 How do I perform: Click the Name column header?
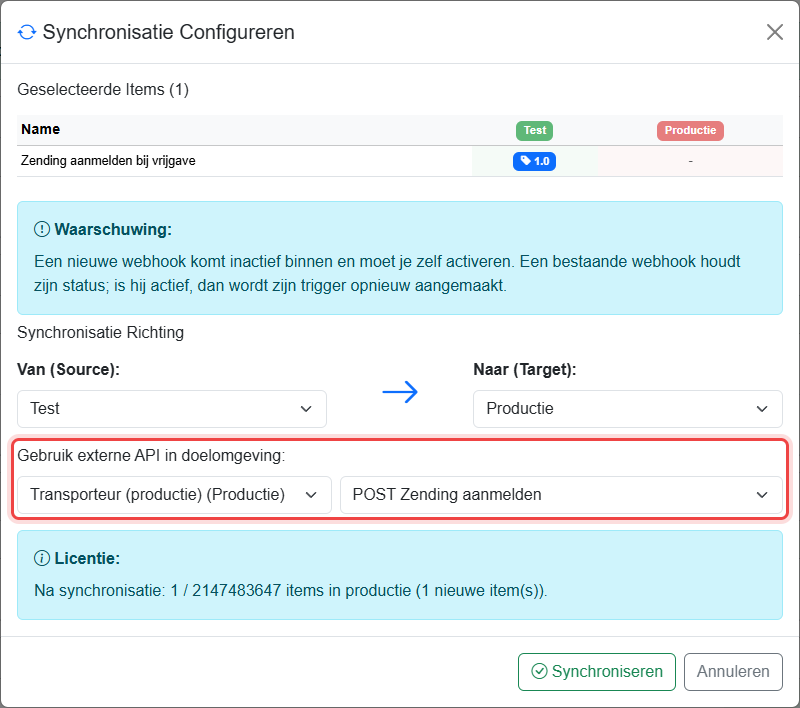40,130
